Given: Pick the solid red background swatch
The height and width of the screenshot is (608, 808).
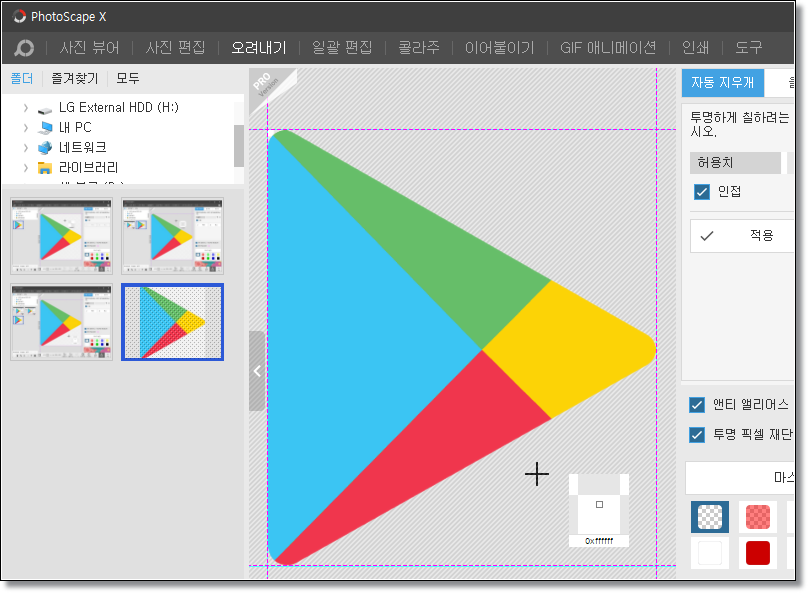Looking at the screenshot, I should pyautogui.click(x=758, y=553).
